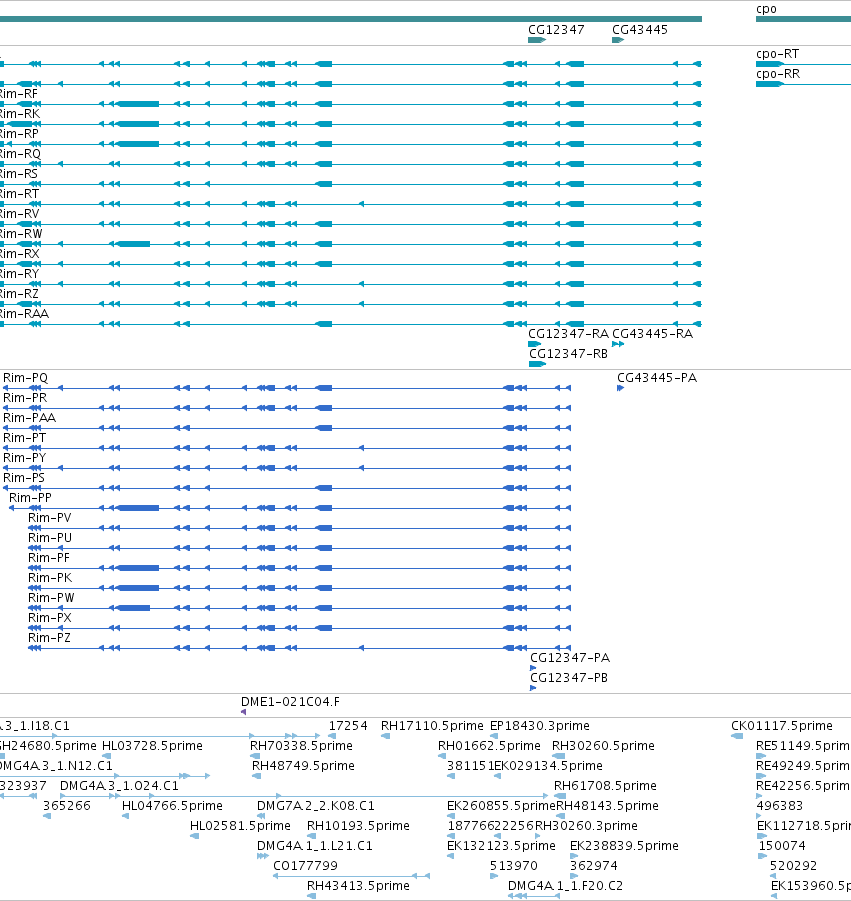Click the Rim-PY protein label
This screenshot has width=851, height=901.
(24, 458)
